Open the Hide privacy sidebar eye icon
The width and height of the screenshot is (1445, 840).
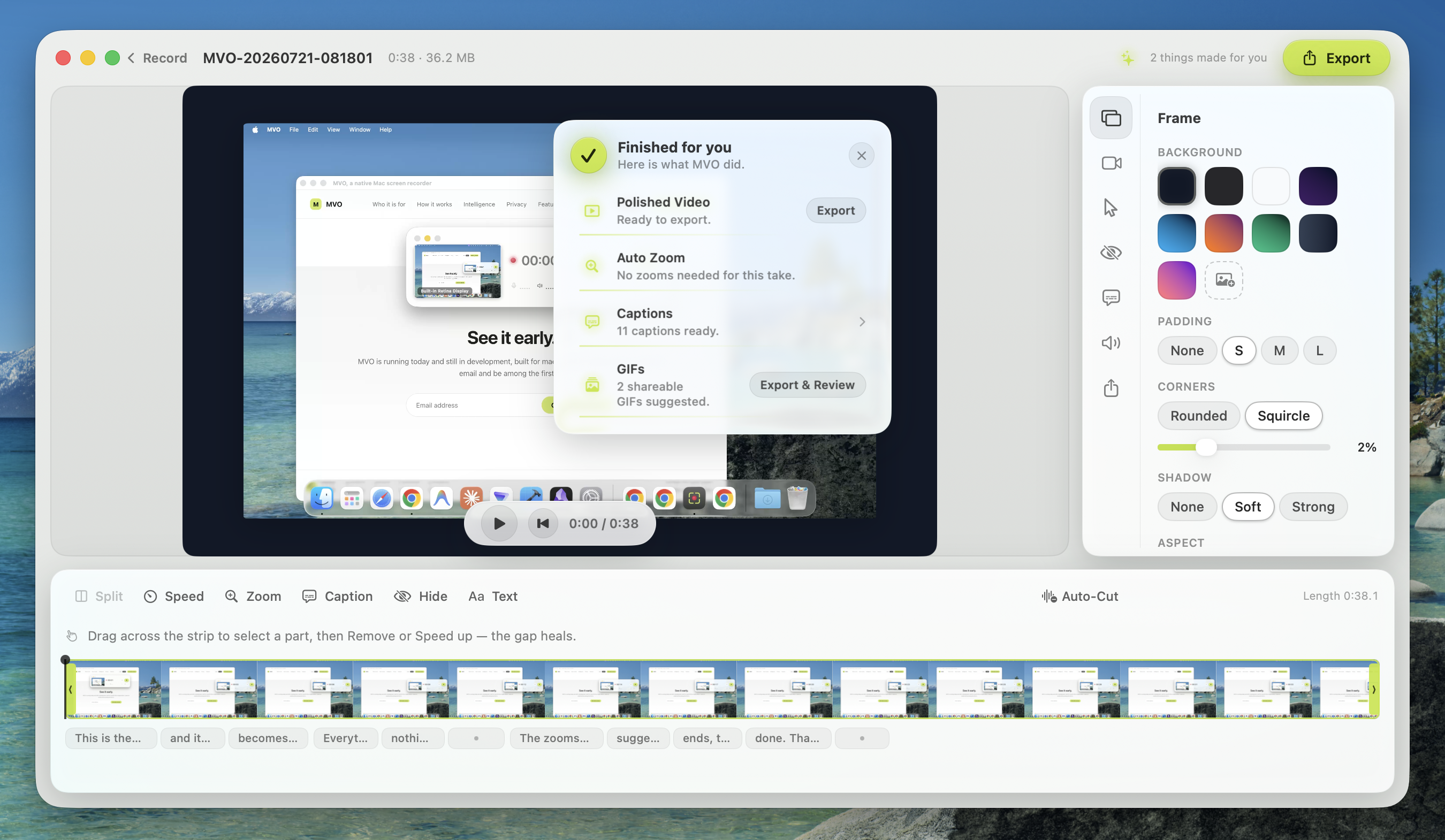click(1111, 253)
